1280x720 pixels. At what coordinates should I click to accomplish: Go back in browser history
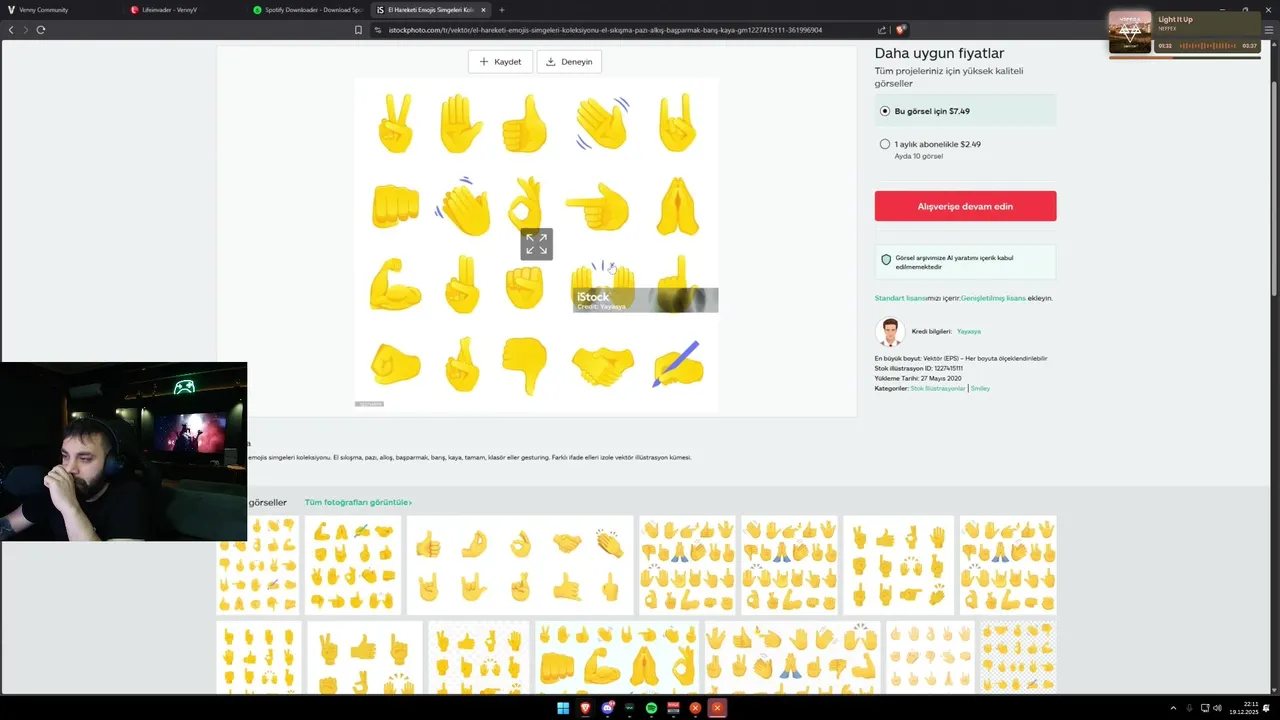11,30
